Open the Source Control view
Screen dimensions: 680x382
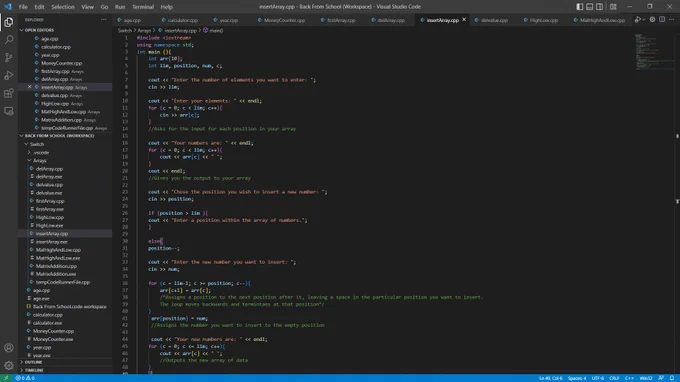pyautogui.click(x=9, y=57)
